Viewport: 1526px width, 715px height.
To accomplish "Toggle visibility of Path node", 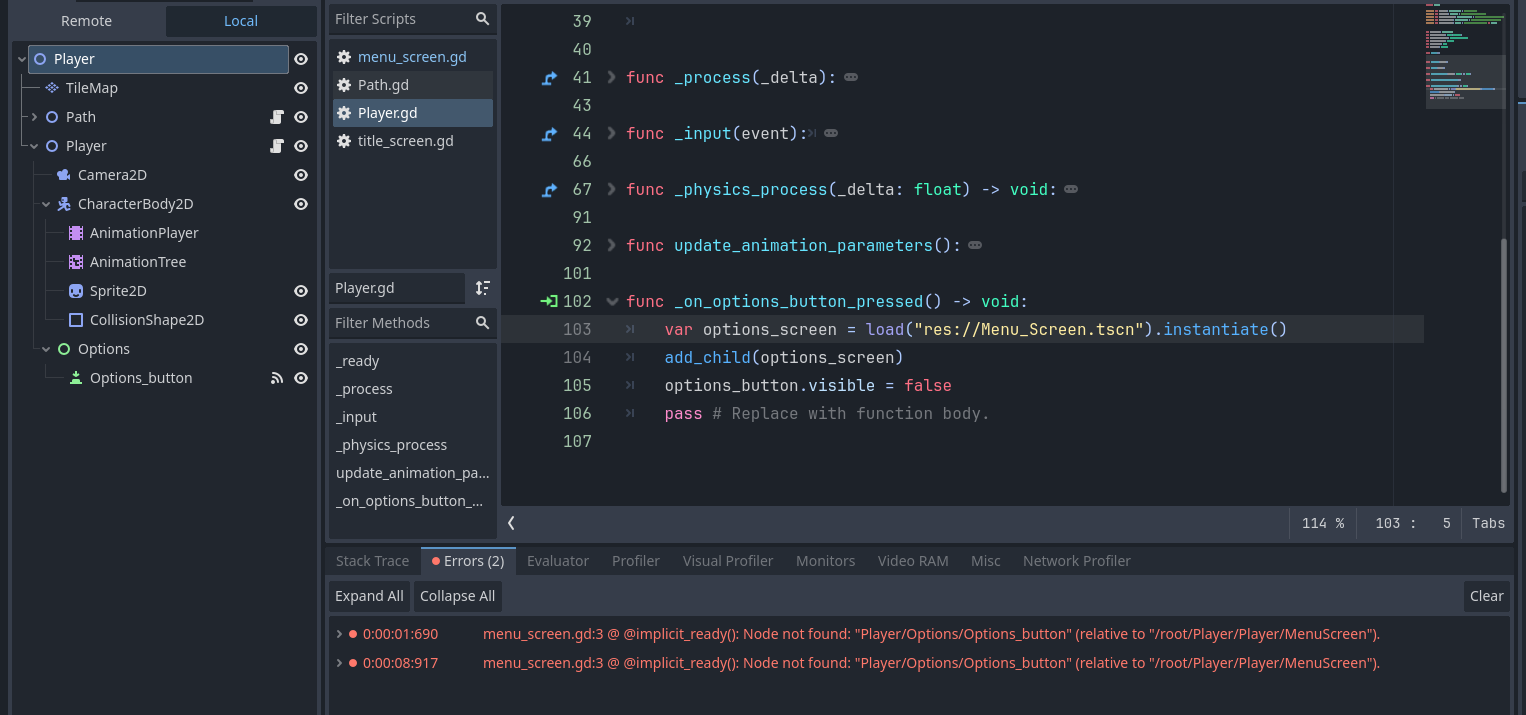I will tap(300, 117).
